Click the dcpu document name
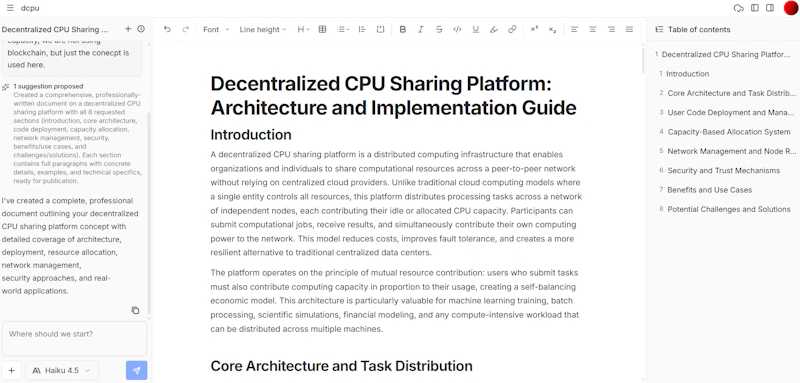 30,8
